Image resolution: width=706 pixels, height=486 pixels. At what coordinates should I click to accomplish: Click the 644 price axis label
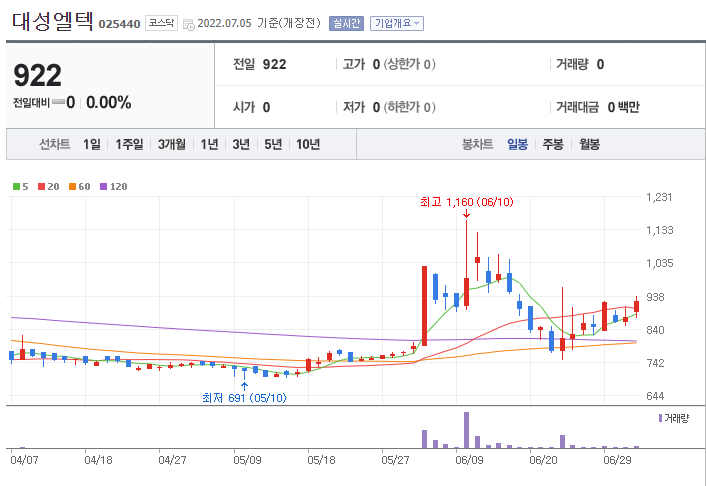pos(655,396)
